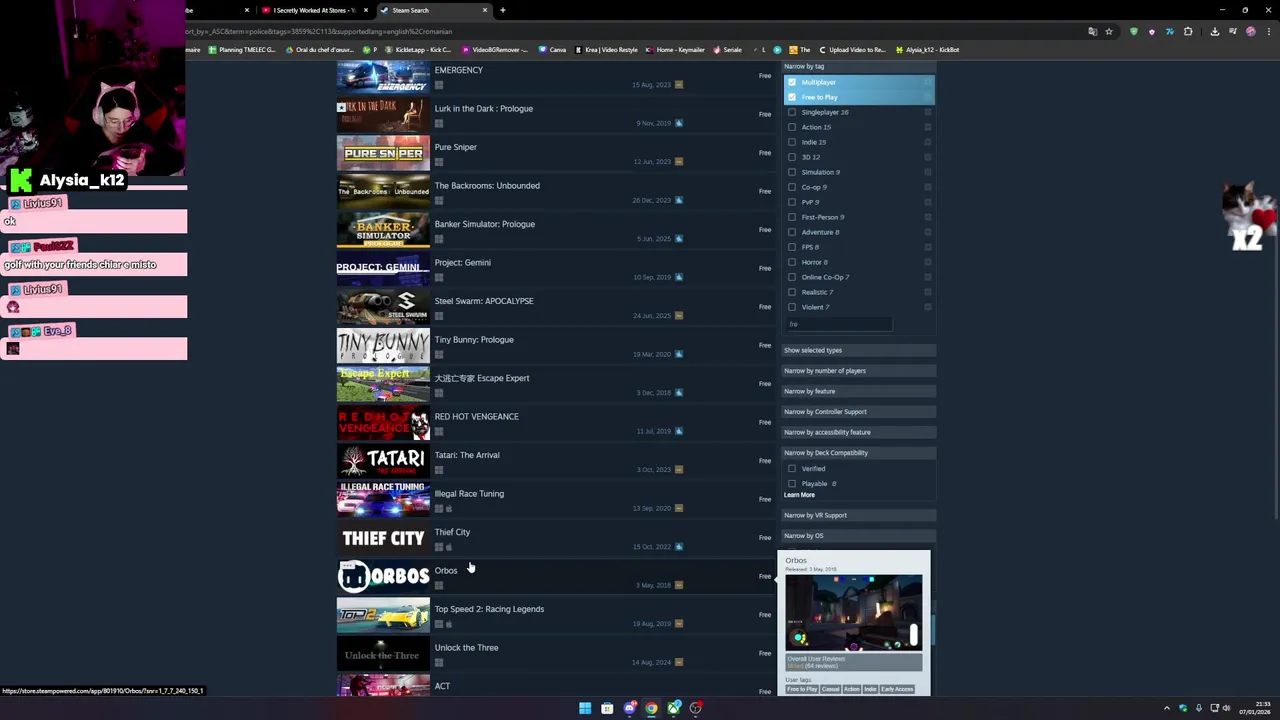Open Chrome from the taskbar

point(652,708)
